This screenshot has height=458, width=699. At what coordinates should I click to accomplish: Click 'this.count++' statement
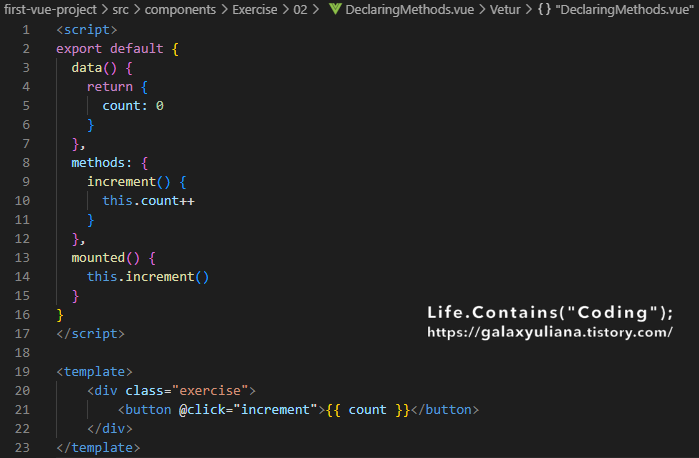(x=148, y=201)
